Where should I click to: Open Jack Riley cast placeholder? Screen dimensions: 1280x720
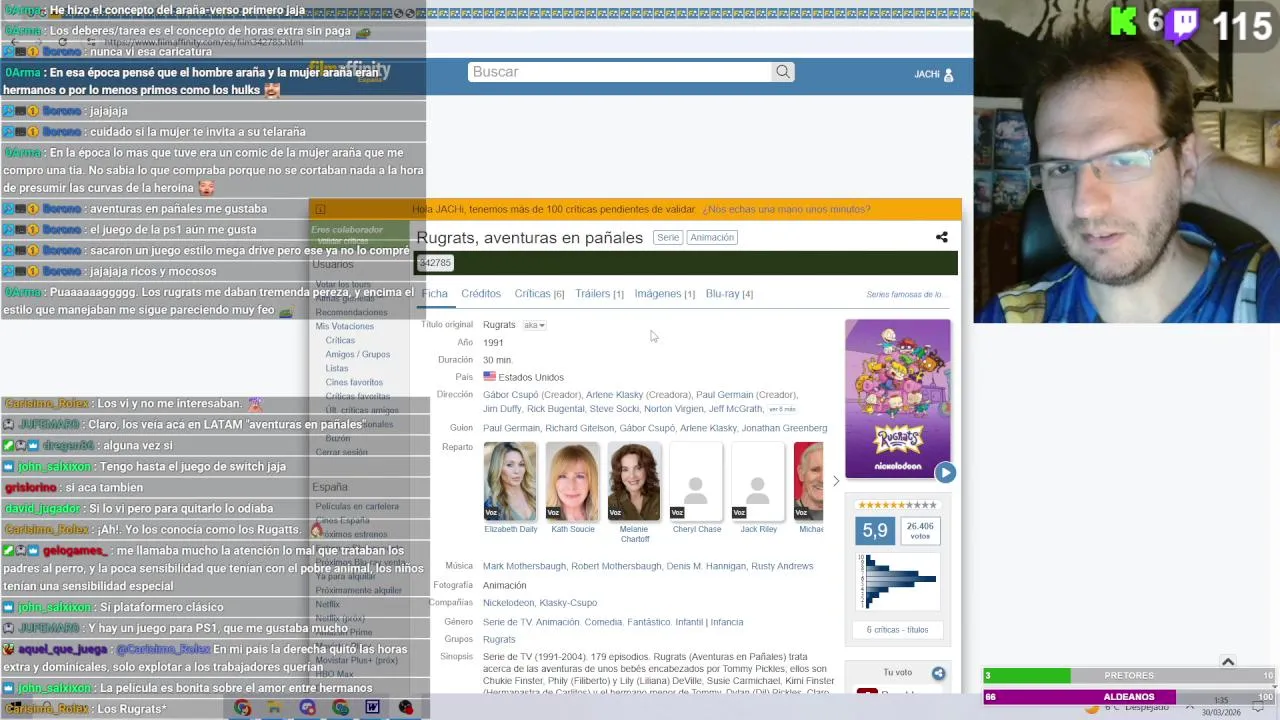pos(758,481)
